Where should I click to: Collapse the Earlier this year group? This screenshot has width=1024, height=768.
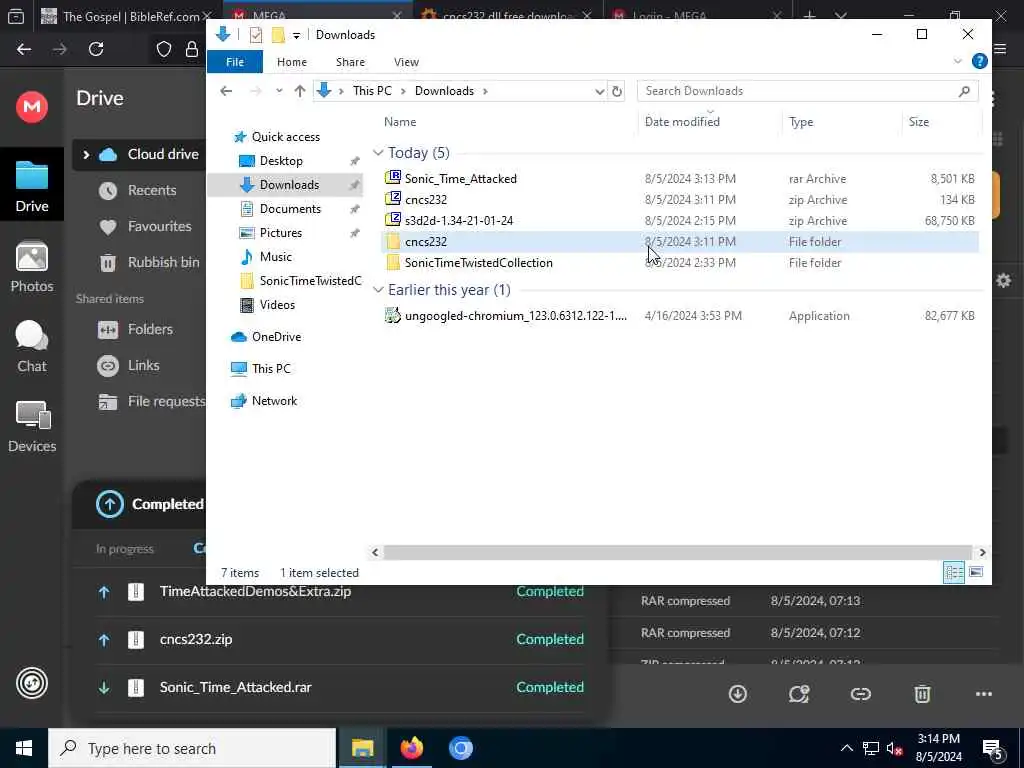point(378,290)
